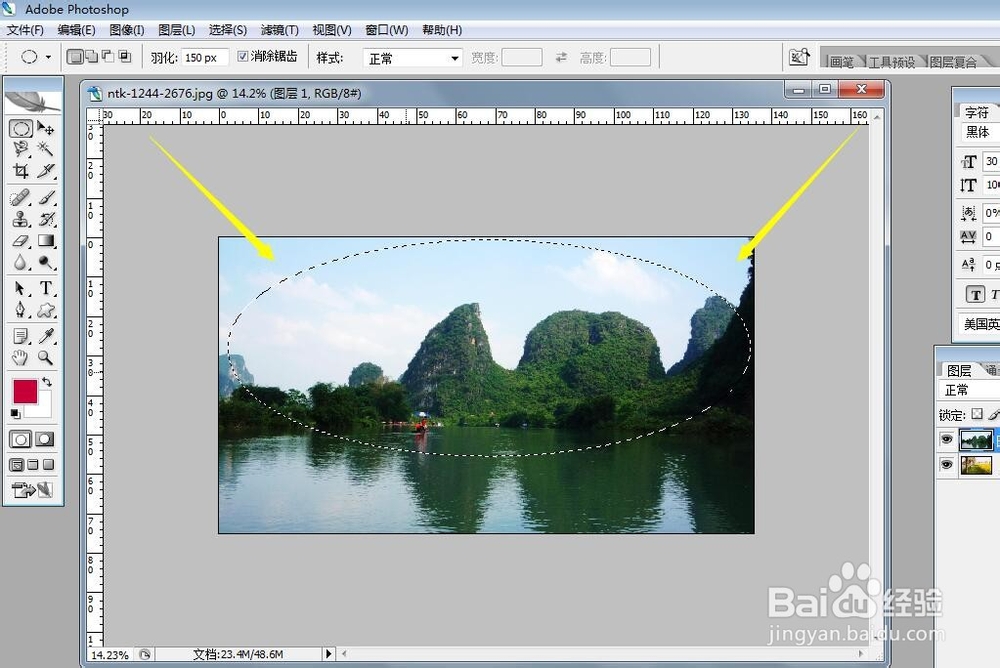Enable Standard Screen mode
Screen dimensions: 1000x668
[17, 464]
